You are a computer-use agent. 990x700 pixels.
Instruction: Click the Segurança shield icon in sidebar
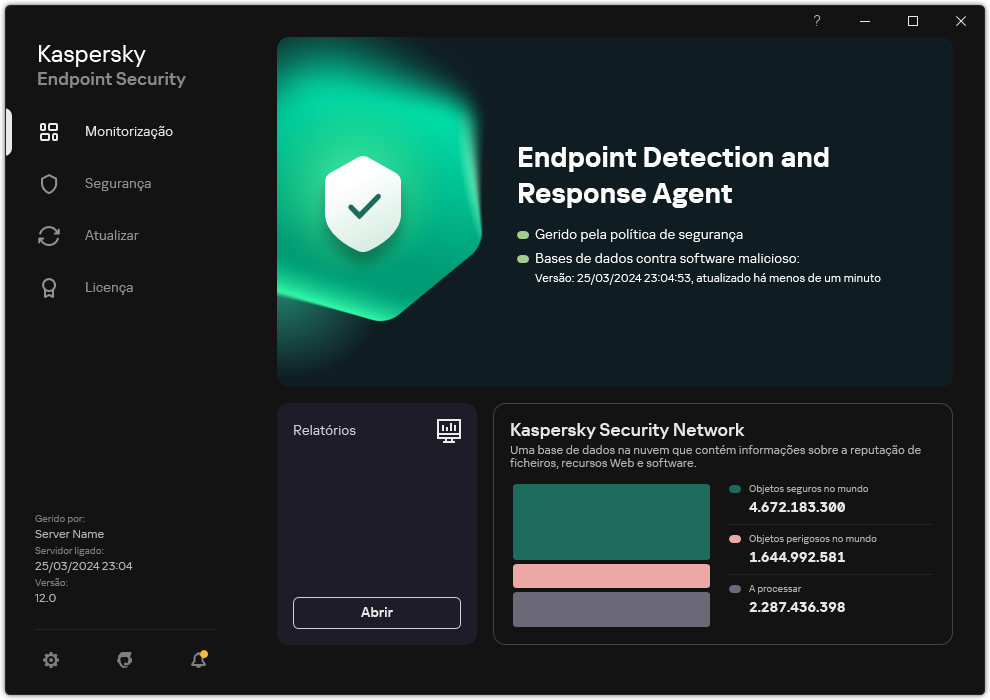pyautogui.click(x=49, y=184)
